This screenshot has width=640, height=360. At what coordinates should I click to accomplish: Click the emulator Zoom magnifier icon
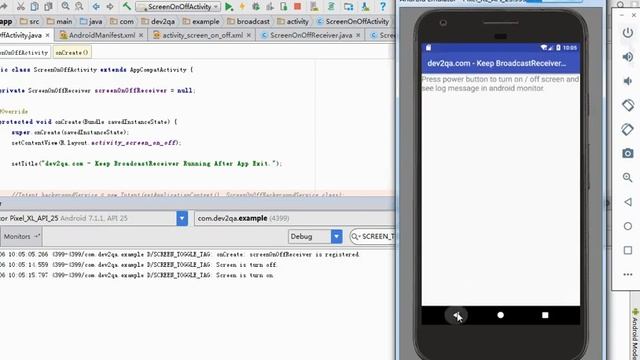point(628,178)
